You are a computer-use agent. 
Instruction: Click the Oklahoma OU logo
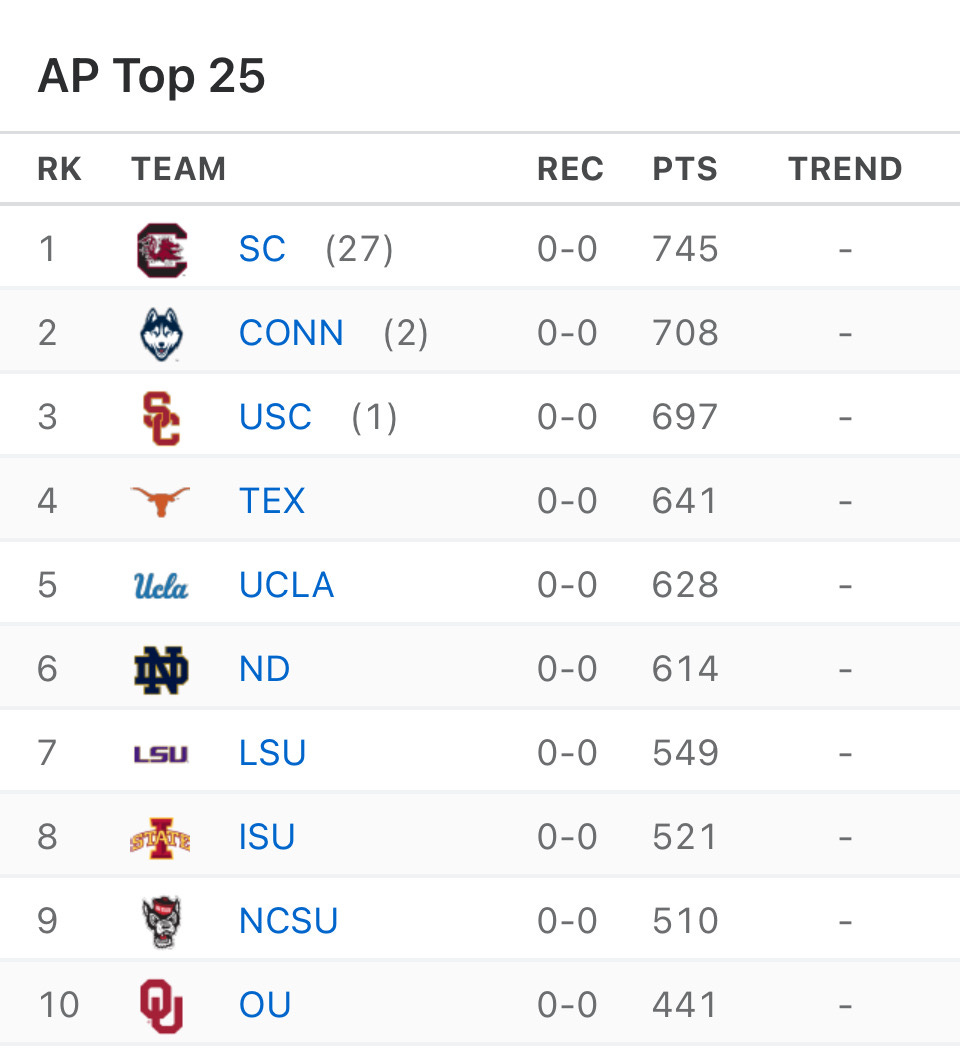coord(161,1006)
